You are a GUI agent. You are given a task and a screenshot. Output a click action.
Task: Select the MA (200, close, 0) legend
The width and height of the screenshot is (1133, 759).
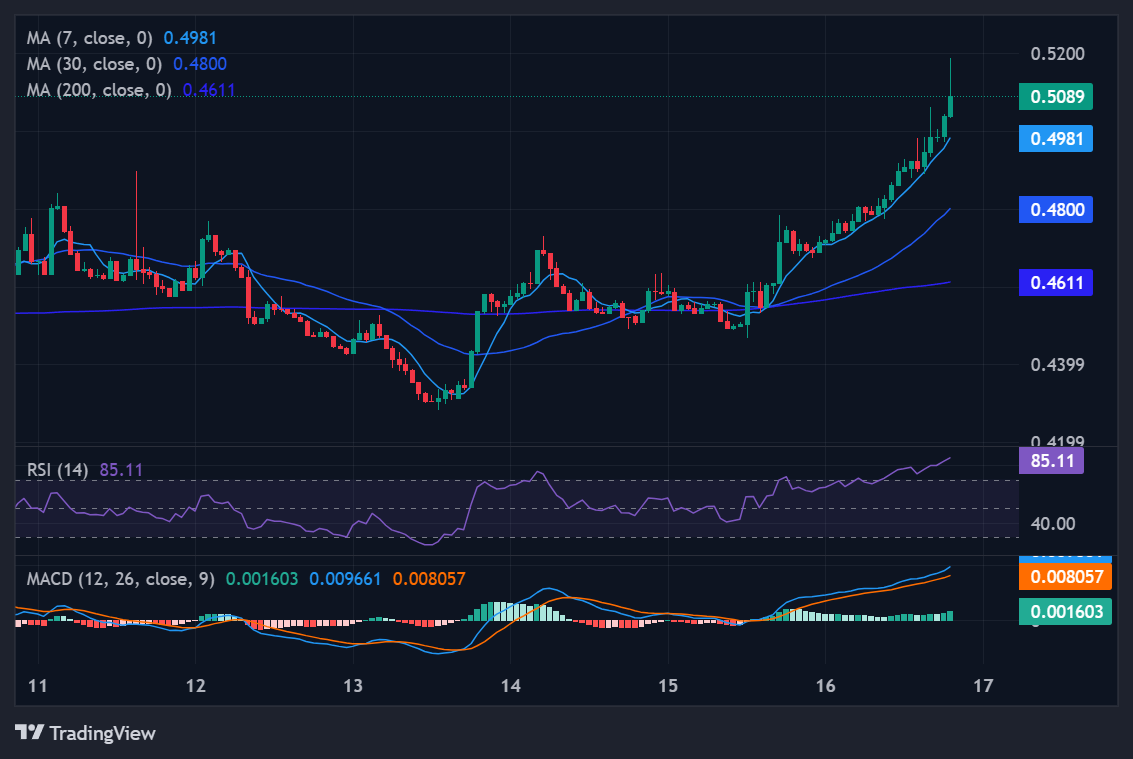click(x=100, y=90)
